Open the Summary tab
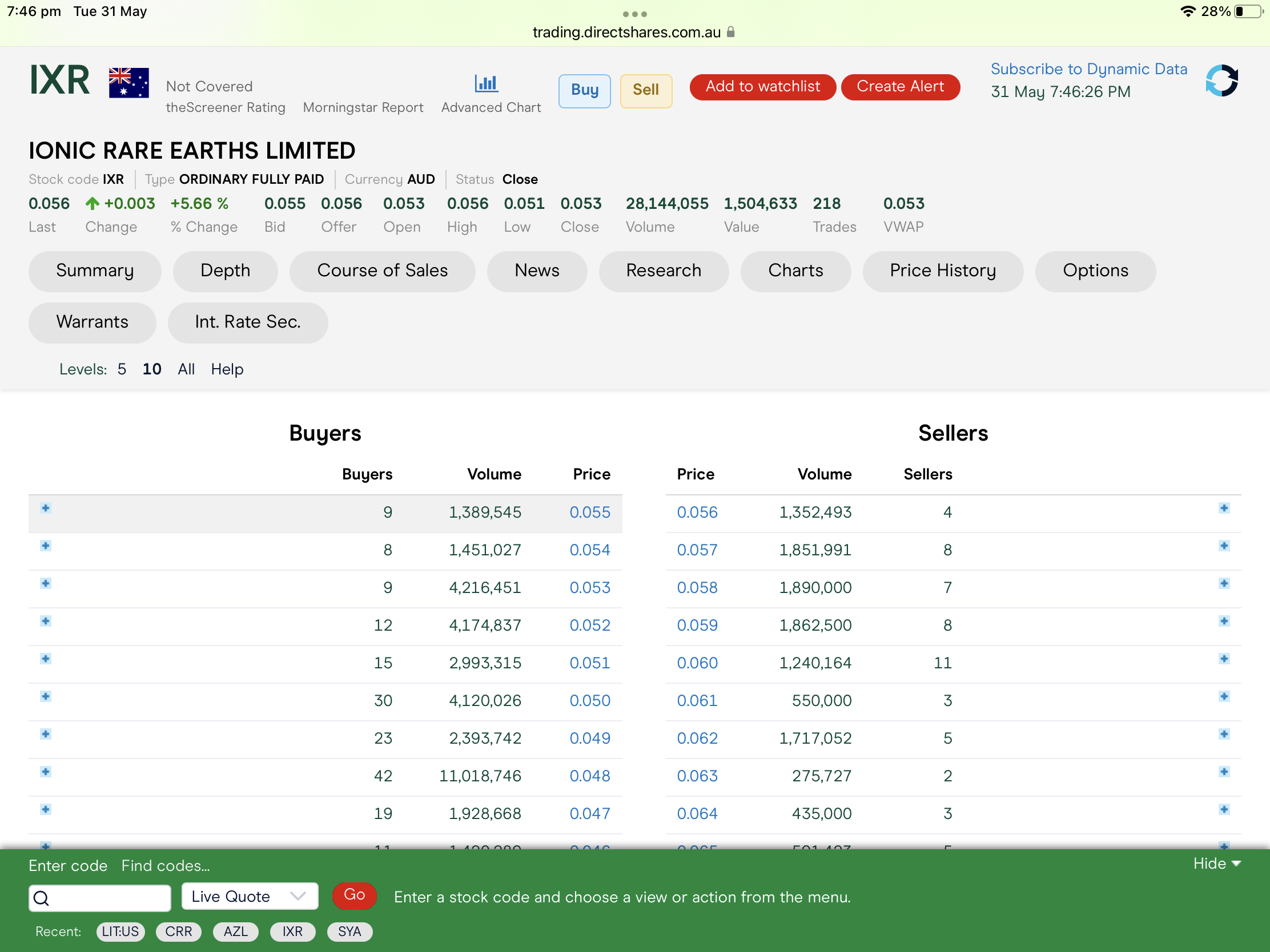 coord(95,271)
